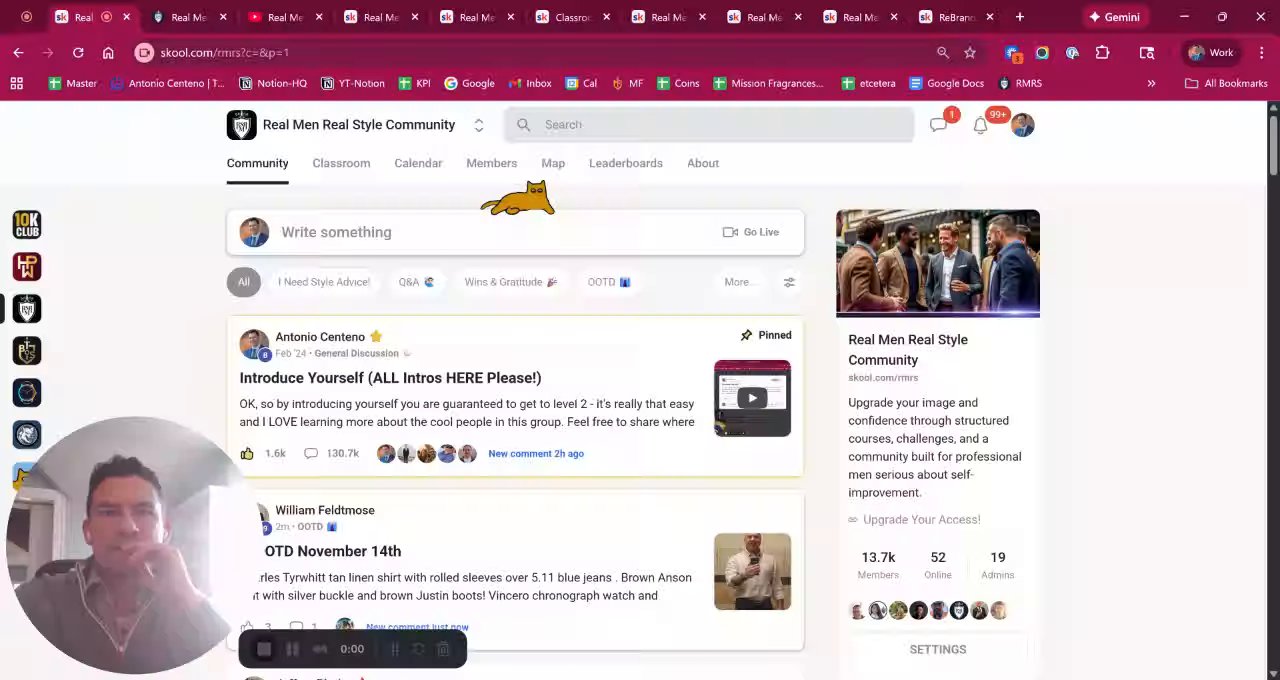Open Chrome extensions puzzle icon
Image resolution: width=1280 pixels, height=680 pixels.
(x=1102, y=53)
